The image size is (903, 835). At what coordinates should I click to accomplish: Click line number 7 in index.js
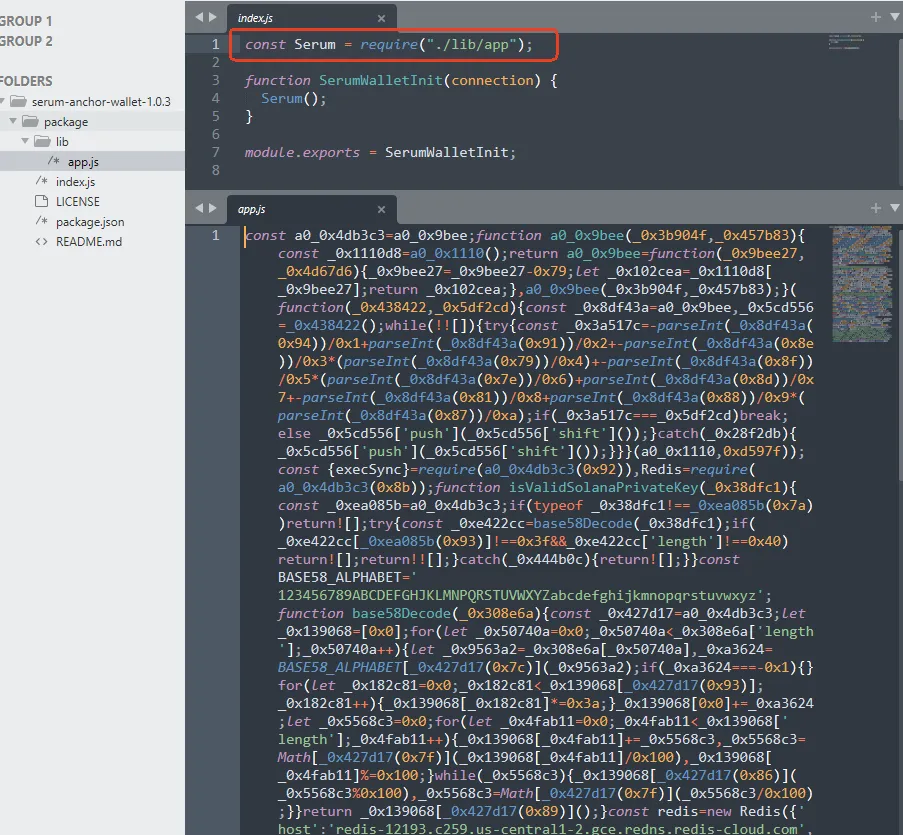coord(215,152)
